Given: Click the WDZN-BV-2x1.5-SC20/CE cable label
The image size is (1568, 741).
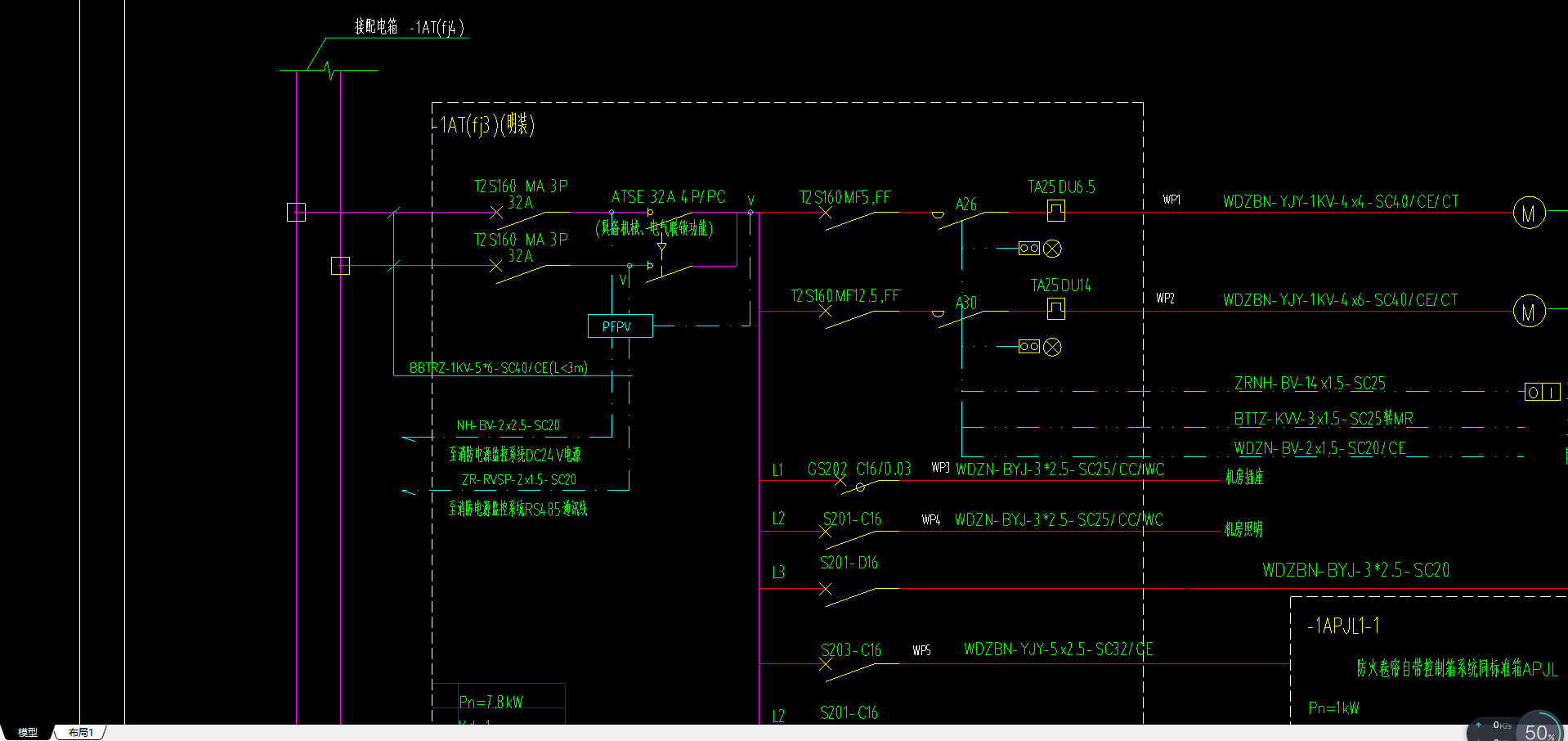Looking at the screenshot, I should tap(1319, 448).
